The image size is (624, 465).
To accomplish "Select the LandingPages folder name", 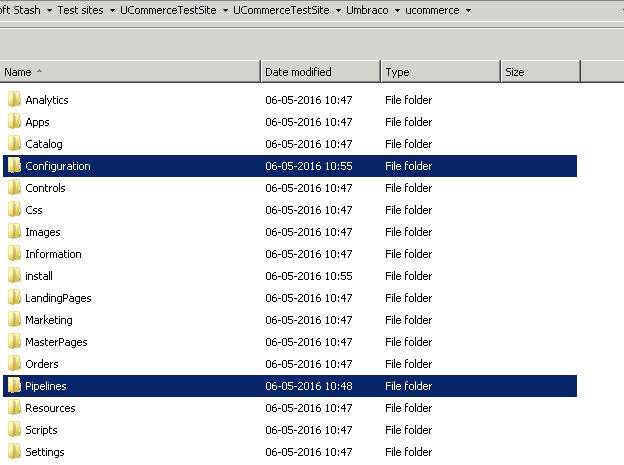I will pyautogui.click(x=58, y=298).
